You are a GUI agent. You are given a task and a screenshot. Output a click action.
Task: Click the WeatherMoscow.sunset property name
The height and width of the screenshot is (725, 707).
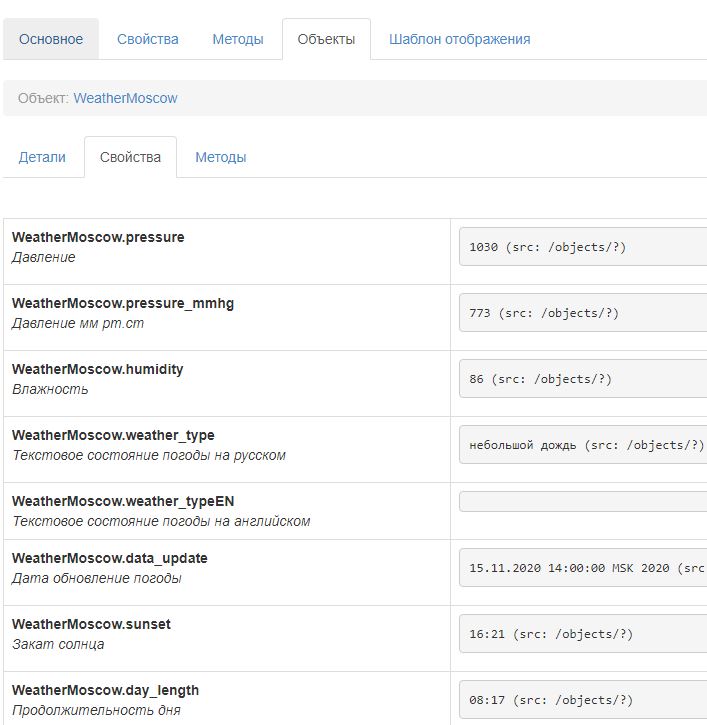click(x=91, y=624)
